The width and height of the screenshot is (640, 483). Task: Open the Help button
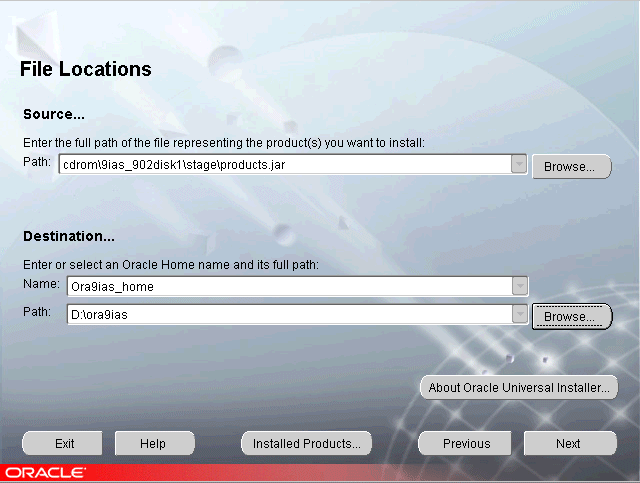point(155,443)
